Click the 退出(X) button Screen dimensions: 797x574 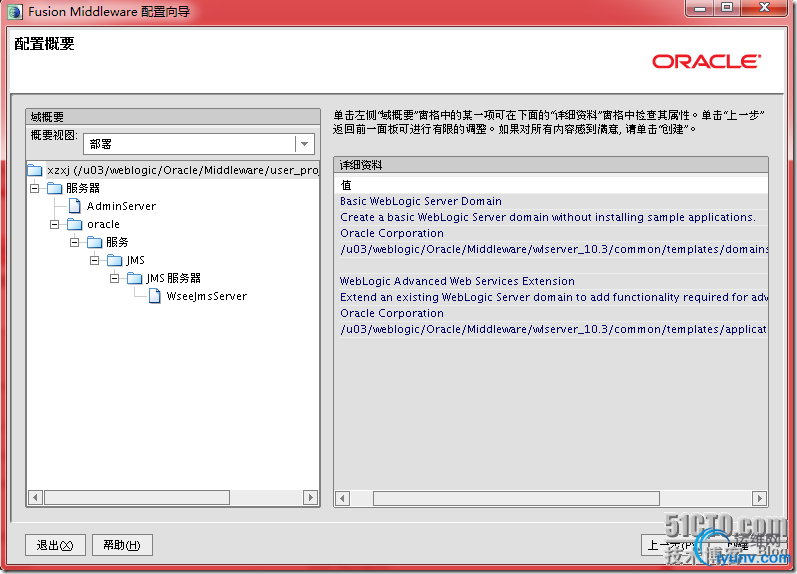click(55, 546)
